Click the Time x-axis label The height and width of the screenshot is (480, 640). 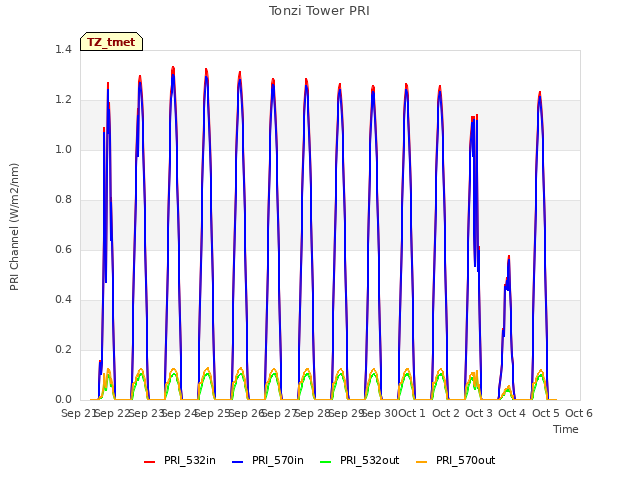point(566,429)
